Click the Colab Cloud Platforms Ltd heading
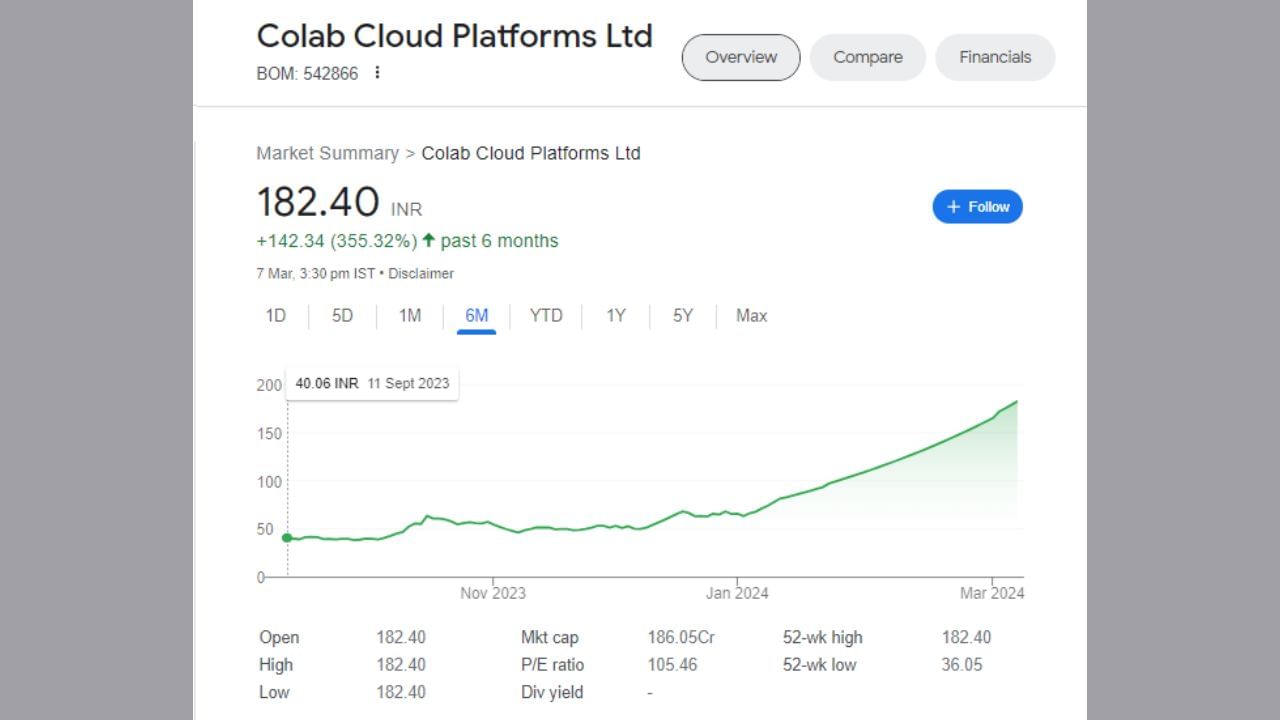 pyautogui.click(x=454, y=36)
